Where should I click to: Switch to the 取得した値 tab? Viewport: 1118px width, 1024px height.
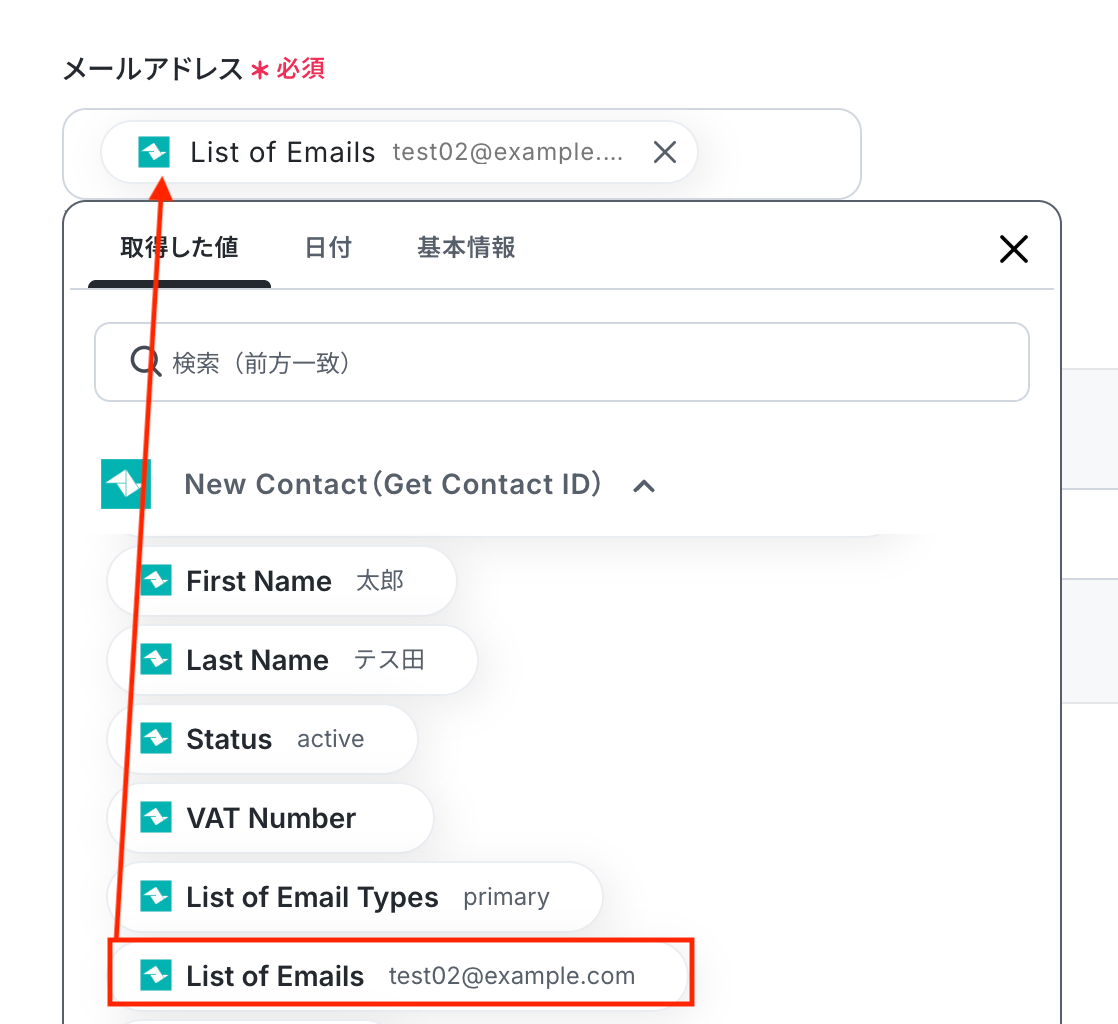tap(179, 247)
